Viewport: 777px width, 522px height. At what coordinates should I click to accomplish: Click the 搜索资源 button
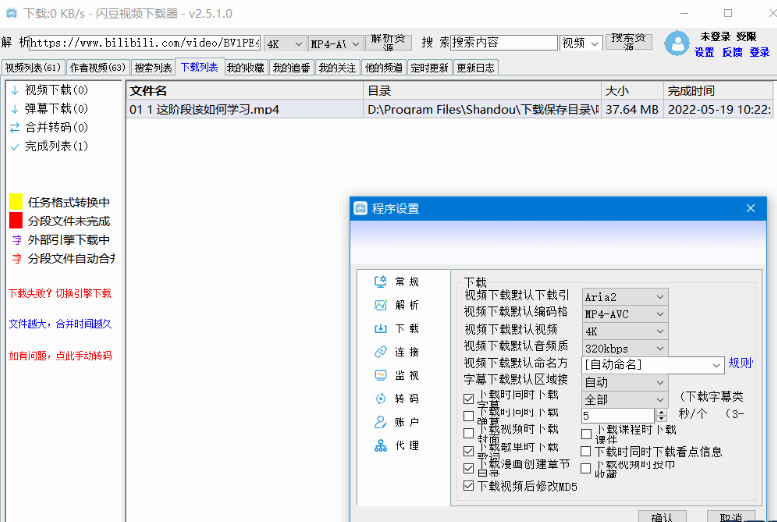coord(628,42)
